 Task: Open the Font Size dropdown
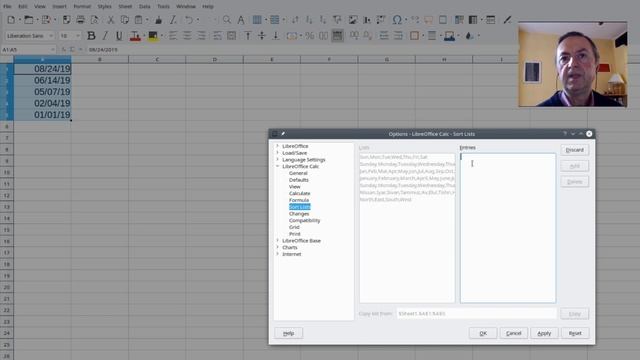point(78,36)
